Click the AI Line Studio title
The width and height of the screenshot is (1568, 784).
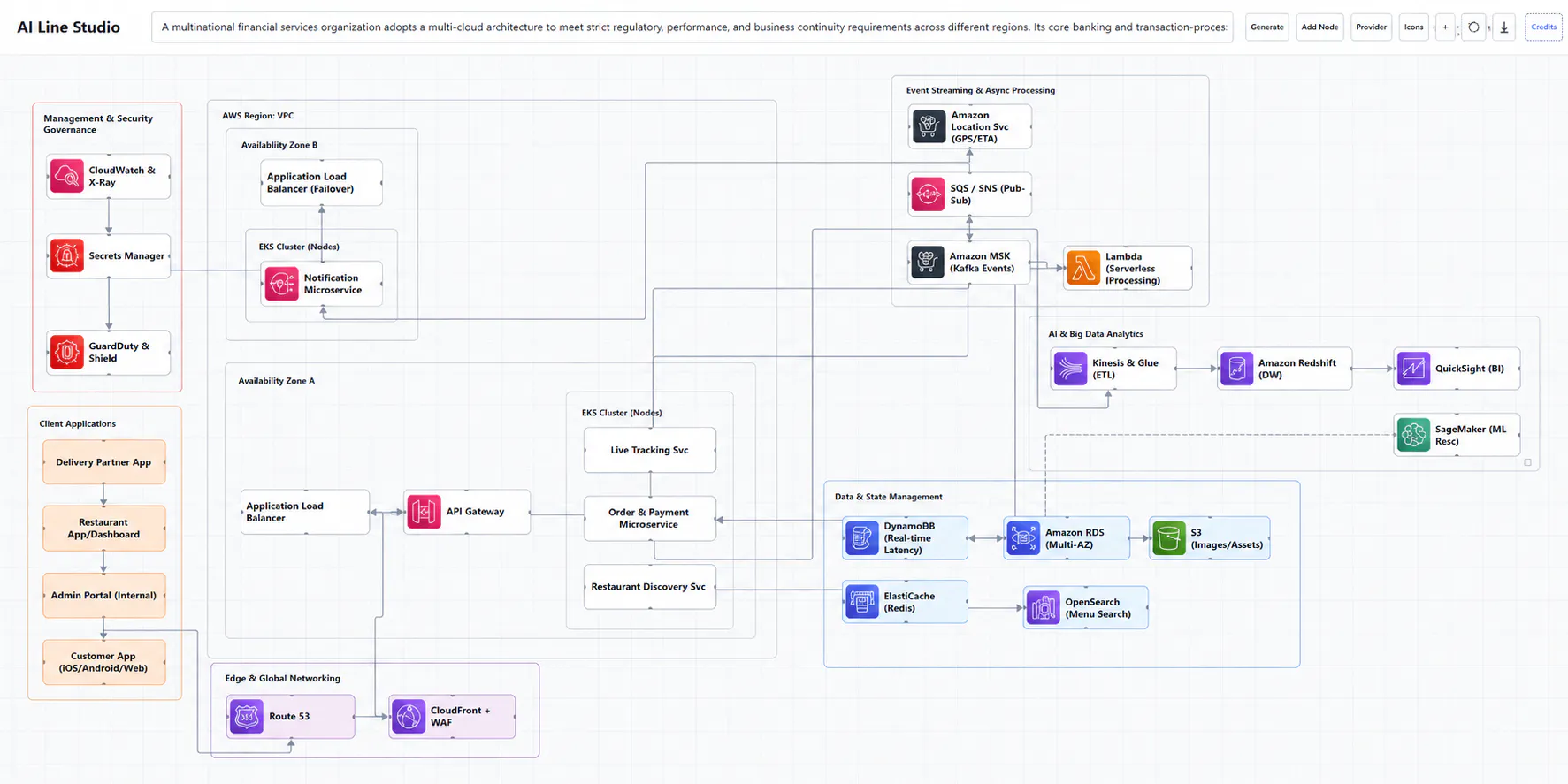(69, 27)
